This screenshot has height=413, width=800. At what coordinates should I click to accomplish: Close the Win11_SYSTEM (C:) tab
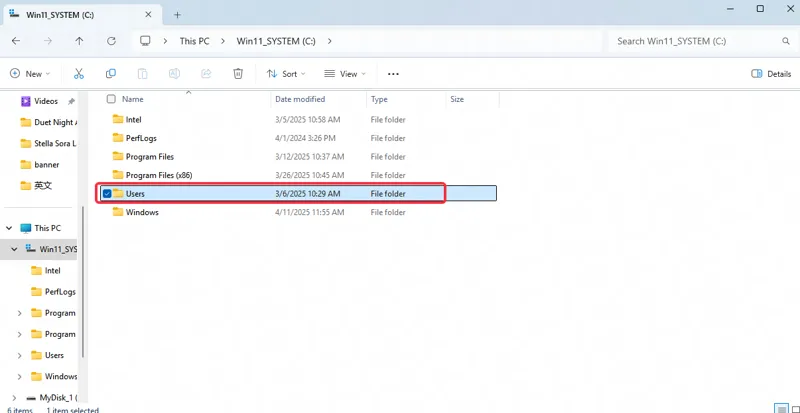[148, 15]
